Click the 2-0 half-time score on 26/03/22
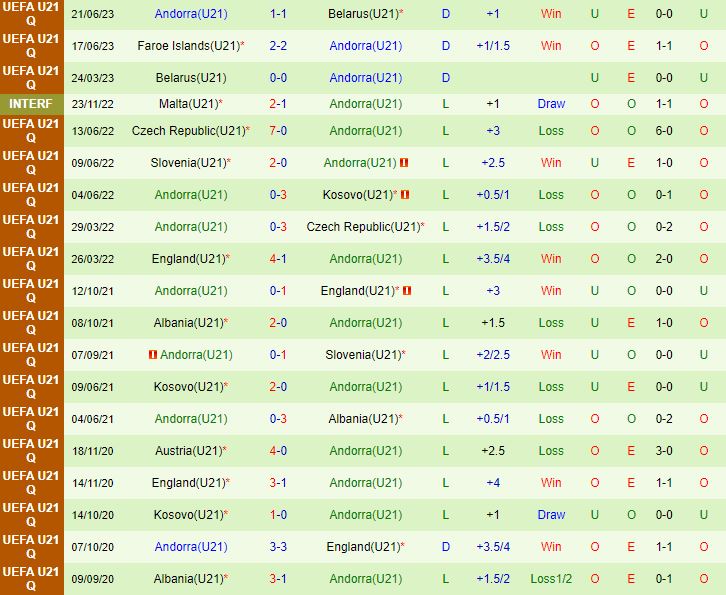 [664, 259]
